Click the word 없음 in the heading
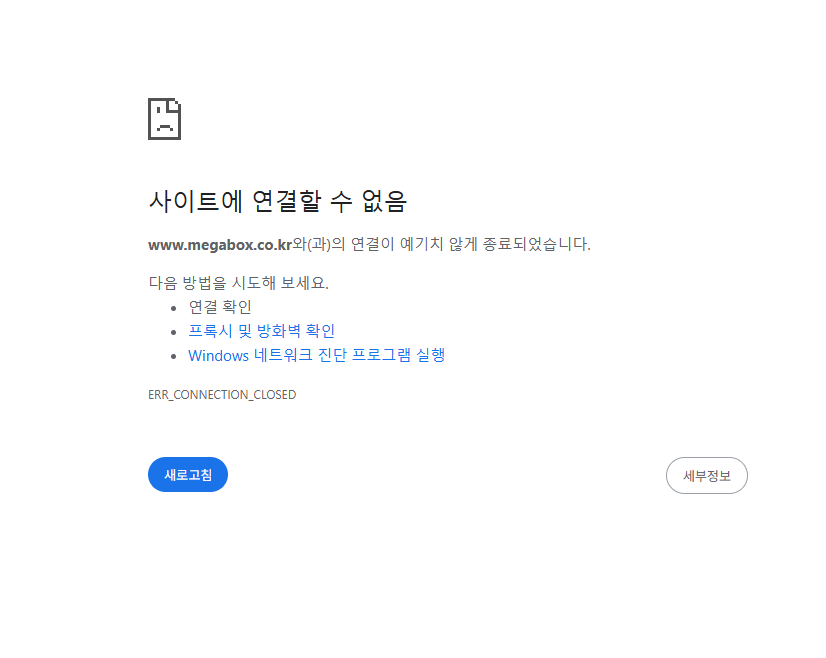826x658 pixels. coord(384,201)
